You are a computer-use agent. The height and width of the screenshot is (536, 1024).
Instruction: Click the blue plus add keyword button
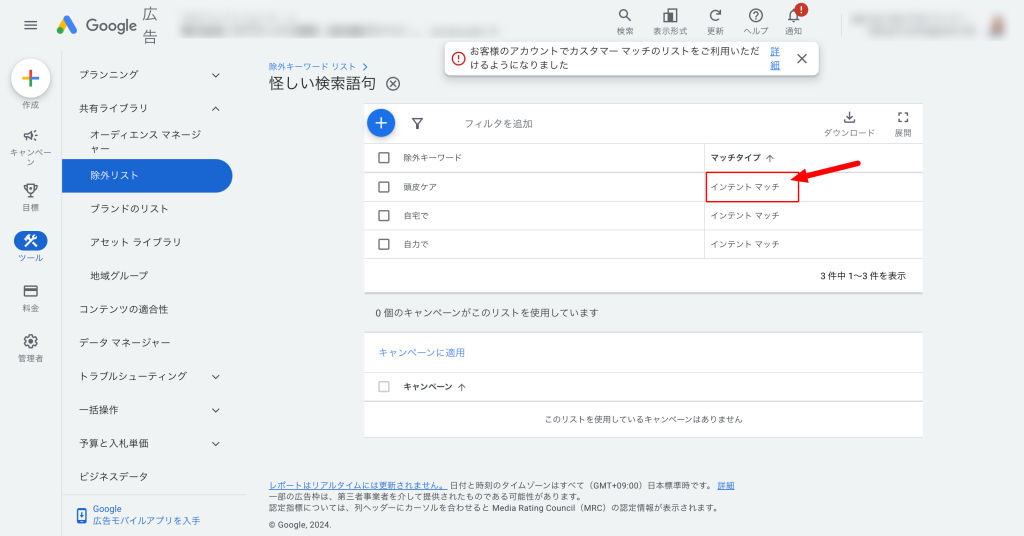coord(381,123)
